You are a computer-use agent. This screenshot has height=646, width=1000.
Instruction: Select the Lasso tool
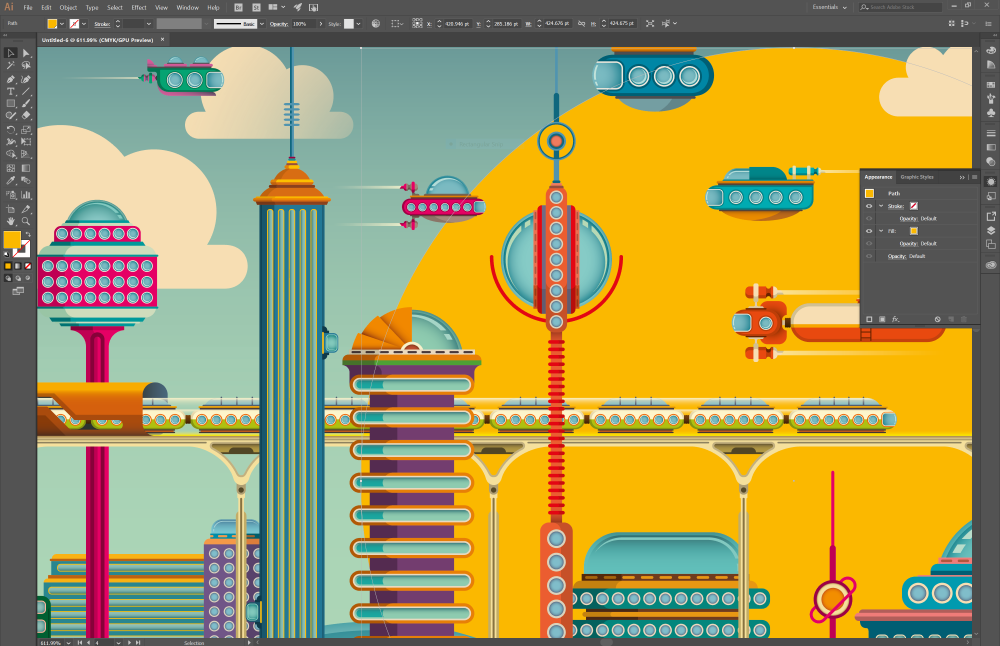tap(26, 65)
